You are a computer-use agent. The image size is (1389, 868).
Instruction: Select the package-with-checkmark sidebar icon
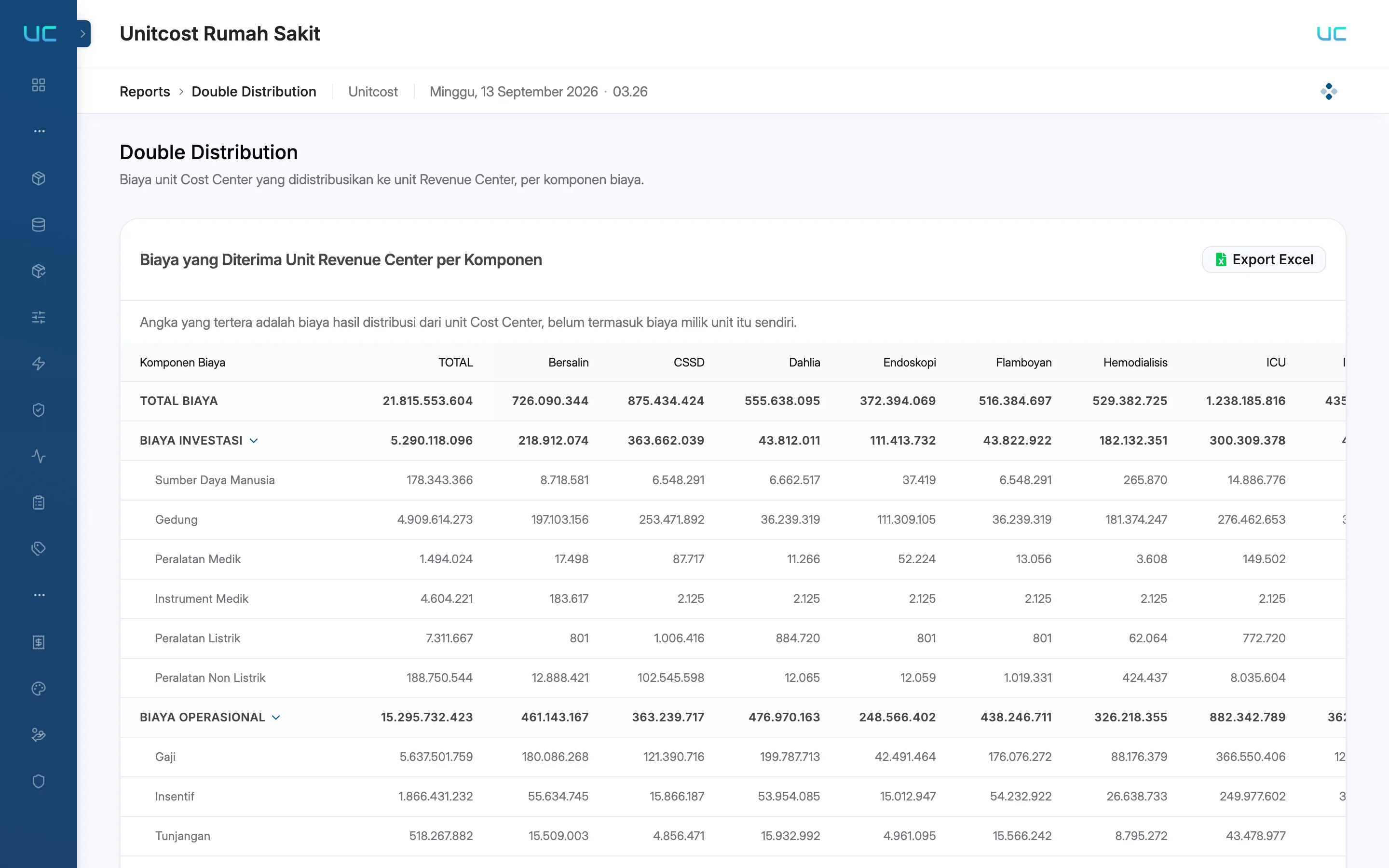39,271
